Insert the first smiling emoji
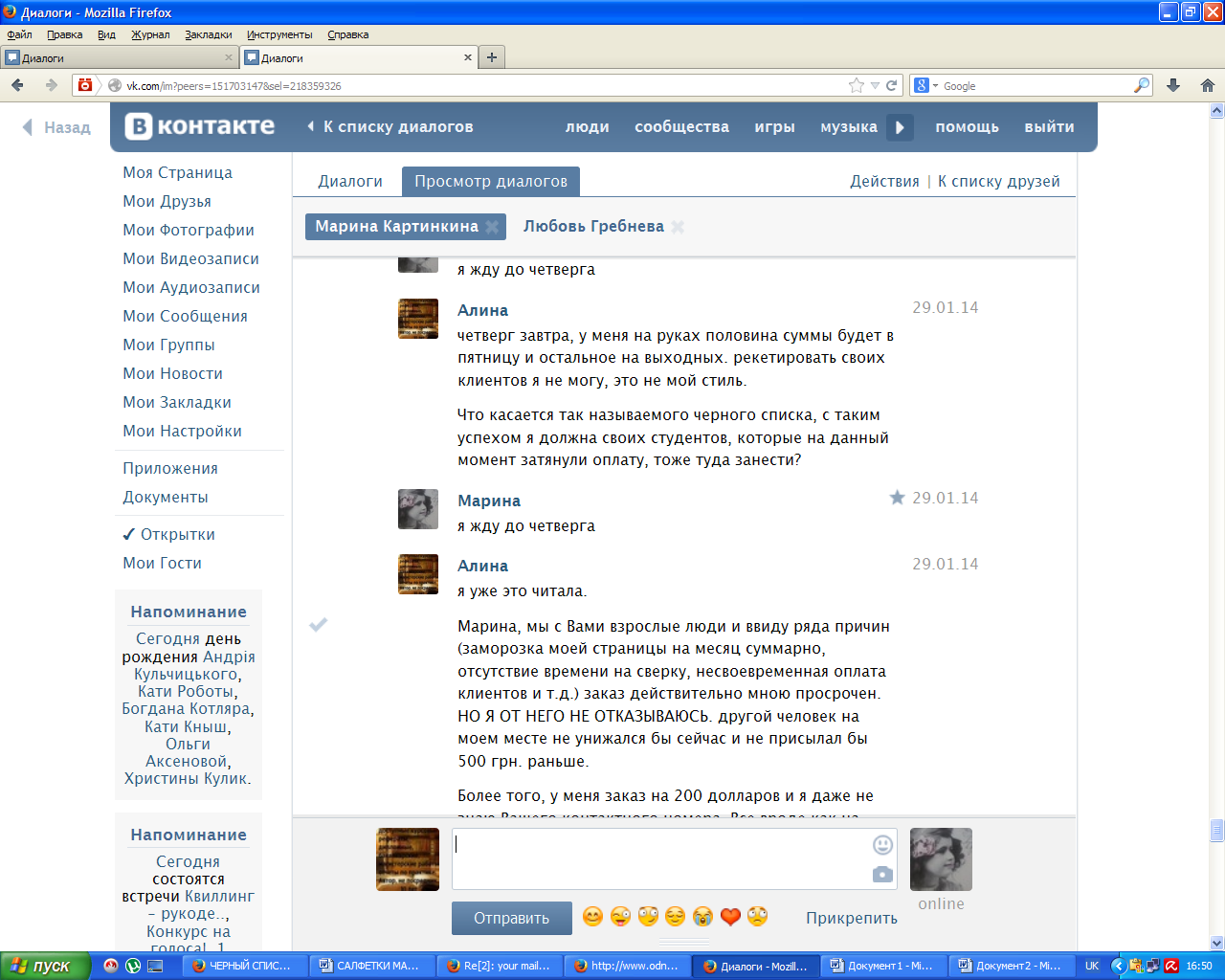This screenshot has height=980, width=1225. click(x=593, y=917)
